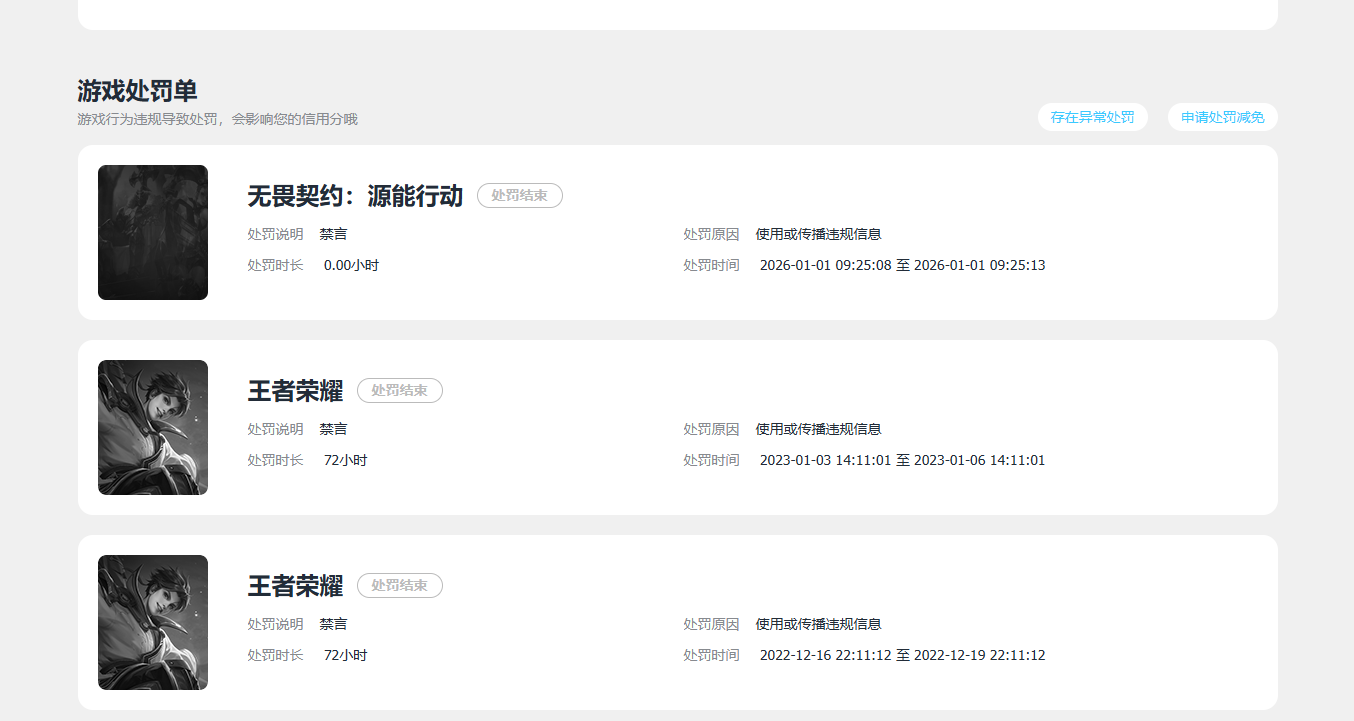
Task: Click 使用或传播违规信息 reason in the 无畏契约 record
Action: [819, 234]
